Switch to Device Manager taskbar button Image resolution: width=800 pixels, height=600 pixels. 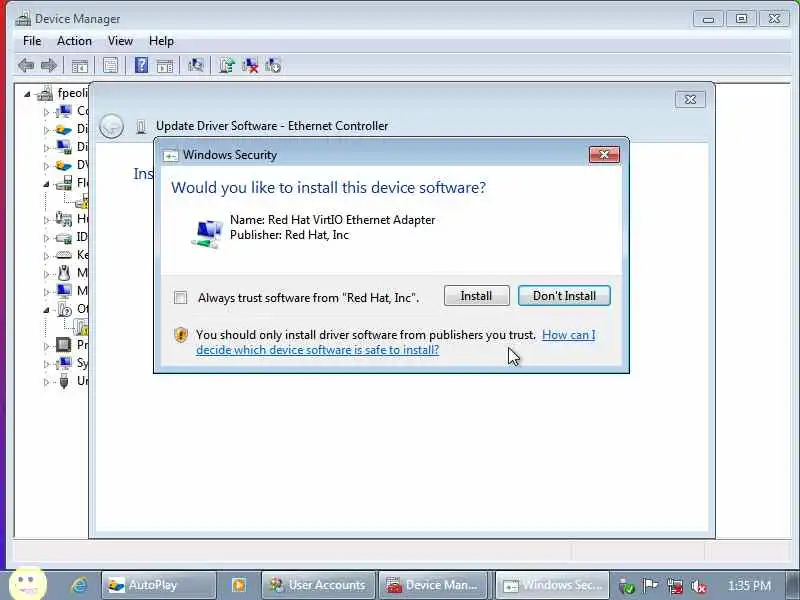(x=434, y=585)
